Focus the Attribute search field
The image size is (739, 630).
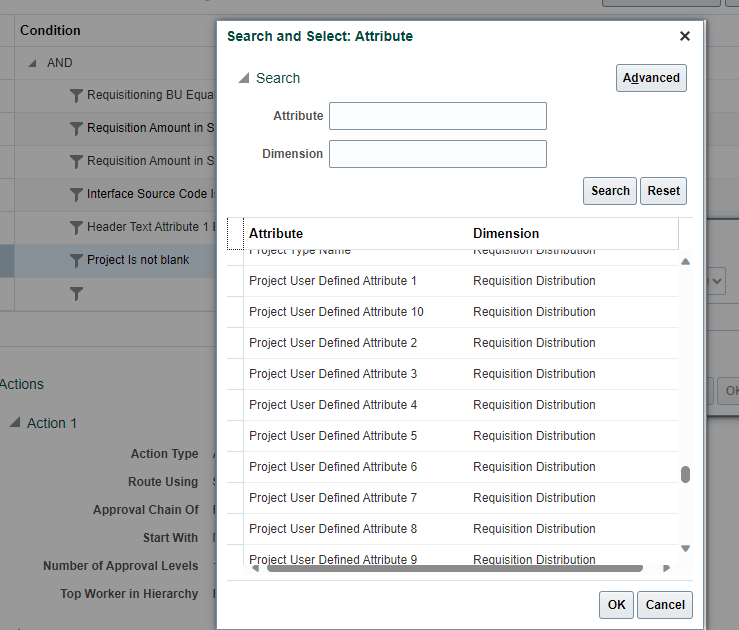[438, 116]
